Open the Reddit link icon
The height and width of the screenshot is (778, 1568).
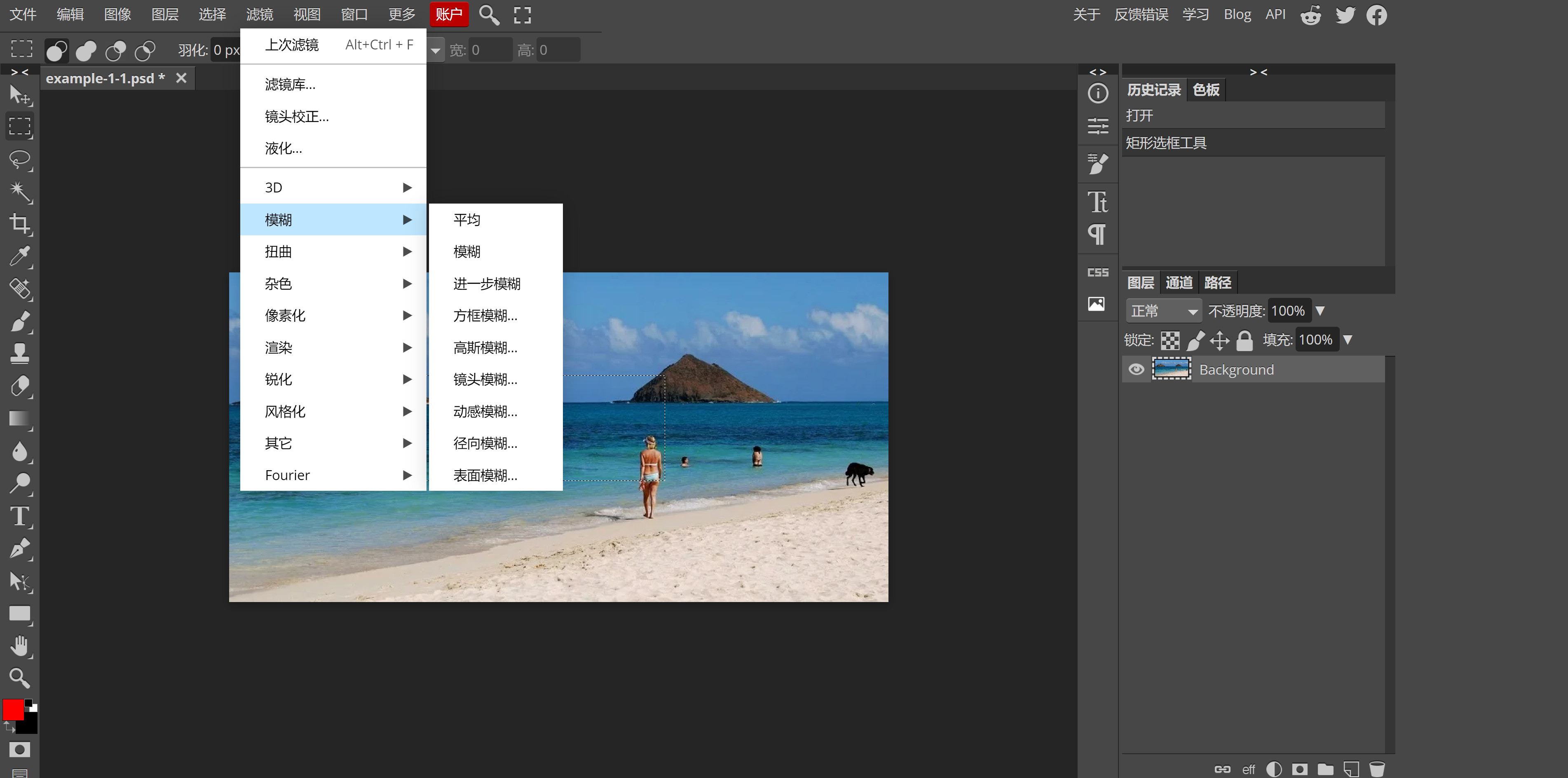point(1310,14)
